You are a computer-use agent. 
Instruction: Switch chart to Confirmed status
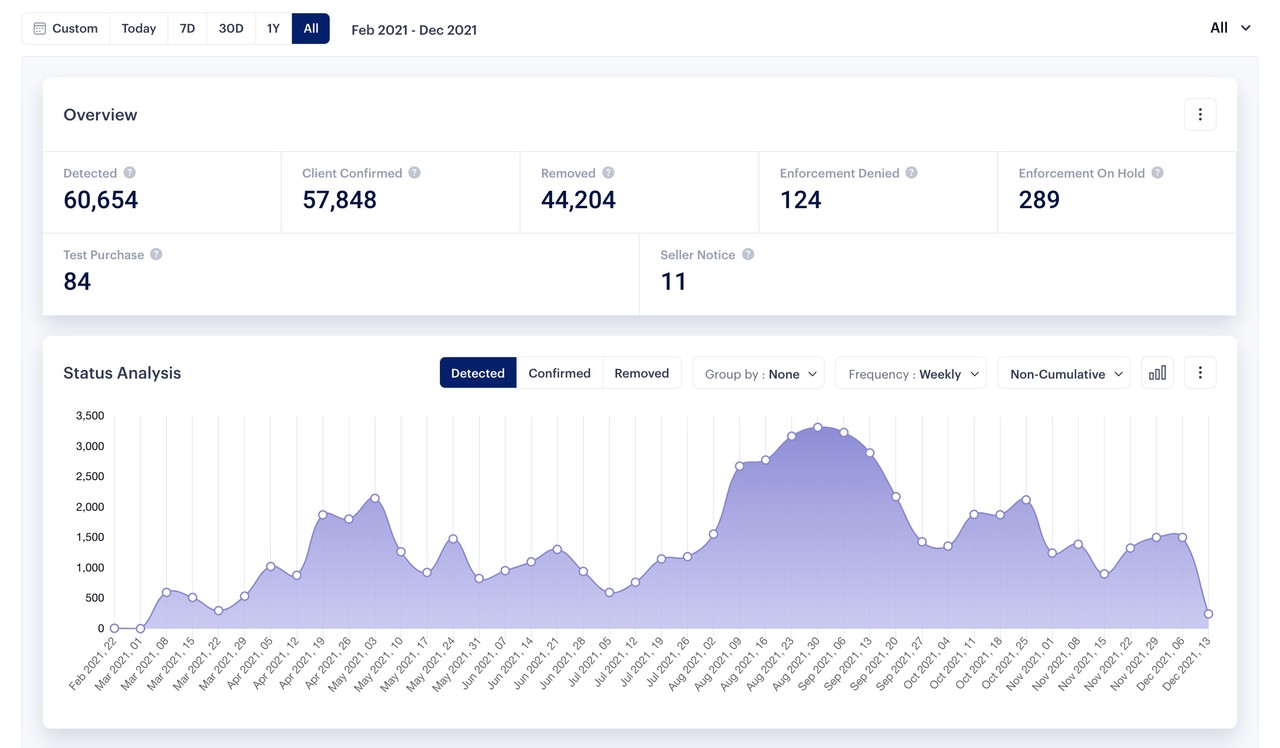559,373
